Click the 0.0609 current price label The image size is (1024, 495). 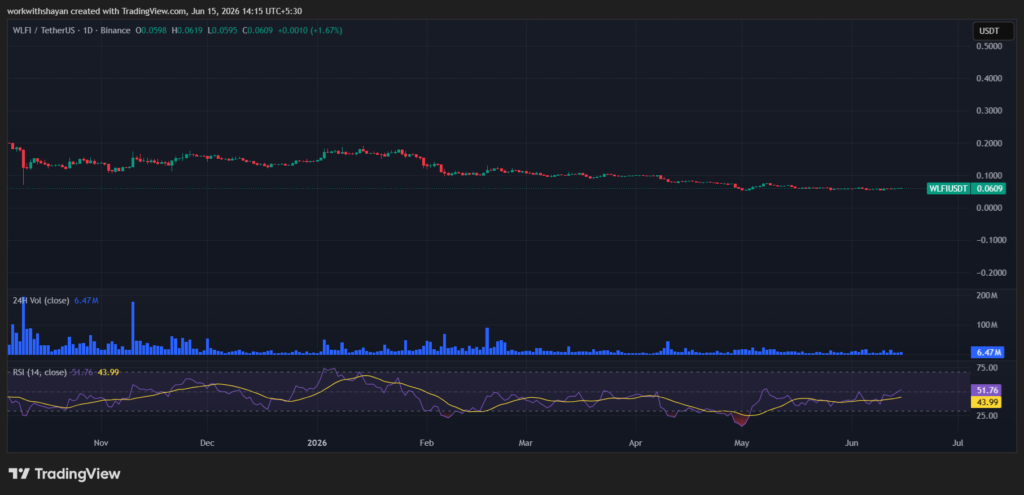pyautogui.click(x=987, y=189)
